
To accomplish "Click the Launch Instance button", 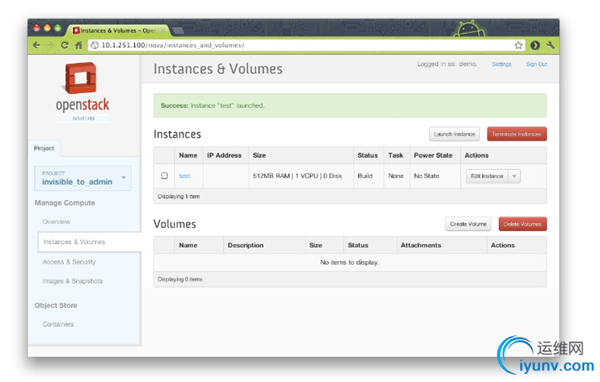I will coord(454,134).
